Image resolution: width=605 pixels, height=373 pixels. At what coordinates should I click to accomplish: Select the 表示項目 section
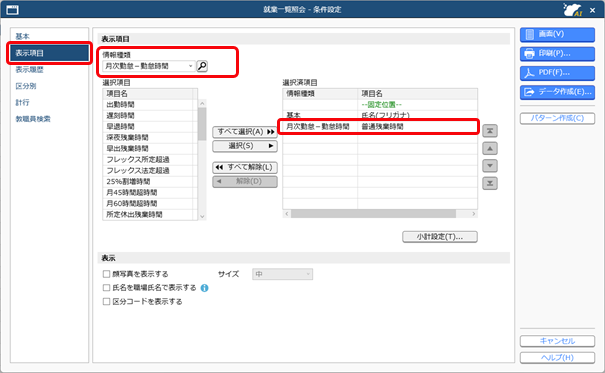pos(49,53)
